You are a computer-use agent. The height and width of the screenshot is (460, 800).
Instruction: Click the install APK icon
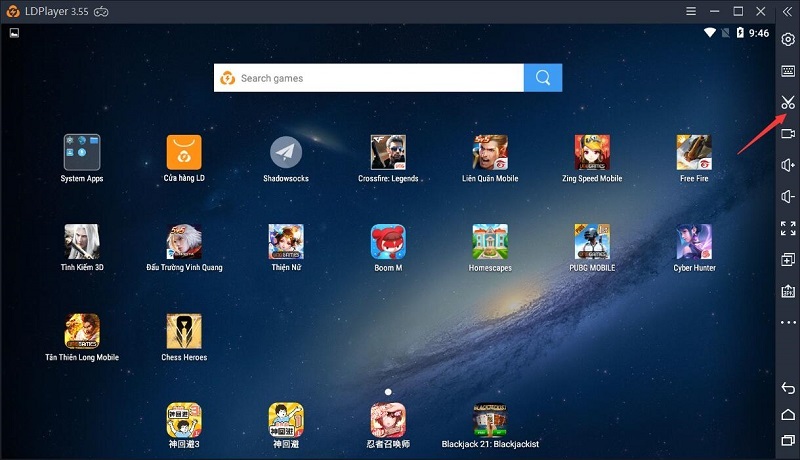tap(788, 291)
